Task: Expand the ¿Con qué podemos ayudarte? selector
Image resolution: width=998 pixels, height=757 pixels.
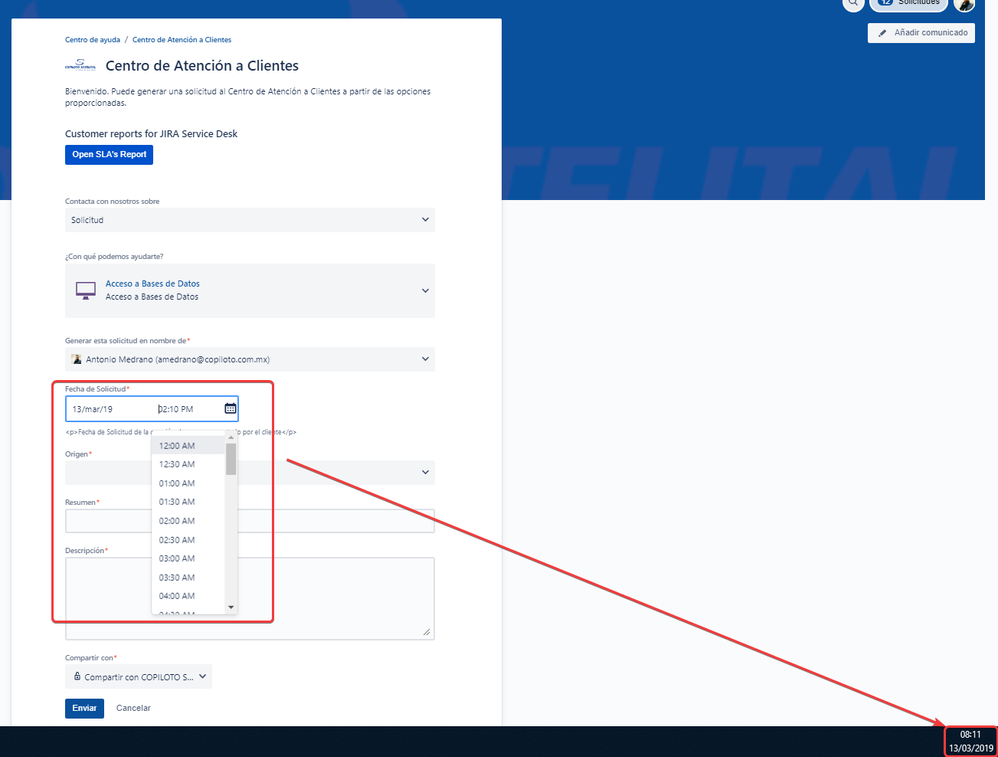Action: coord(250,290)
